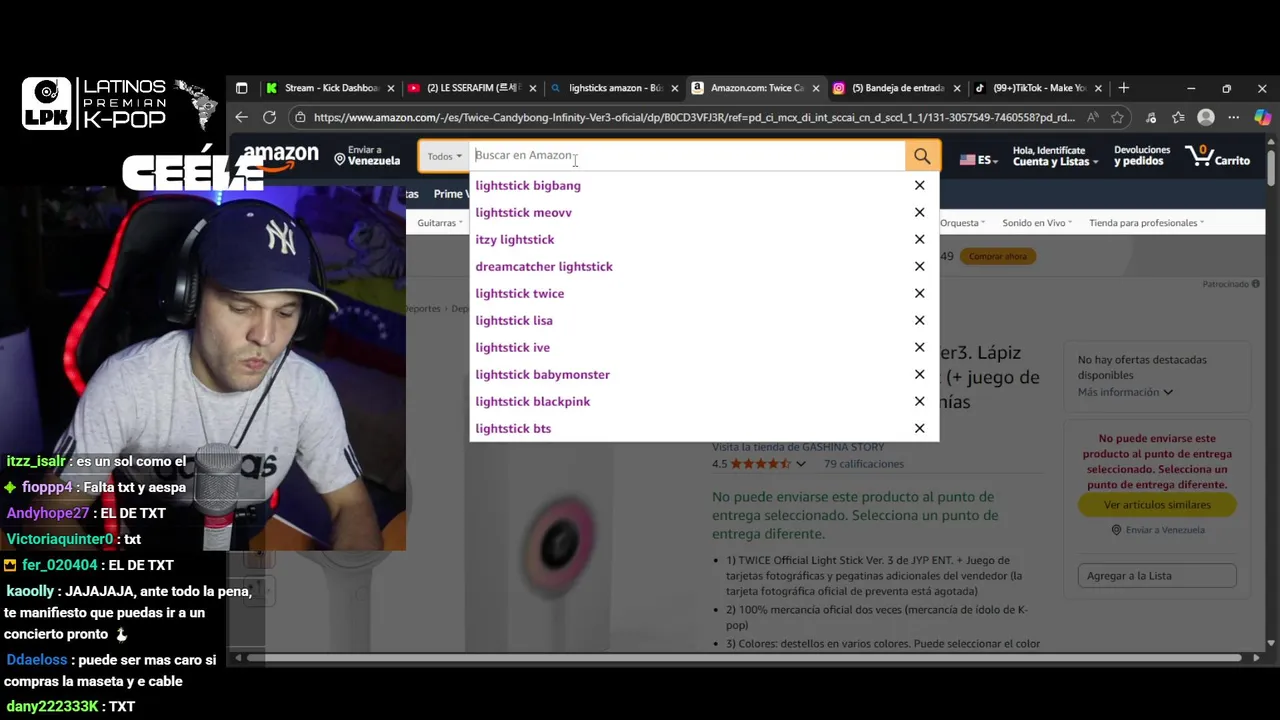Click Enviar a Venezuela delivery location

click(x=367, y=156)
